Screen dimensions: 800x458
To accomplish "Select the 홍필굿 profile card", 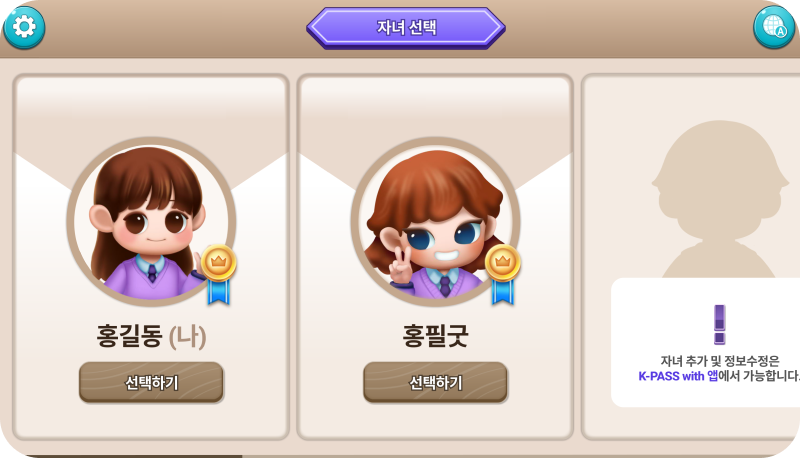I will click(x=435, y=257).
